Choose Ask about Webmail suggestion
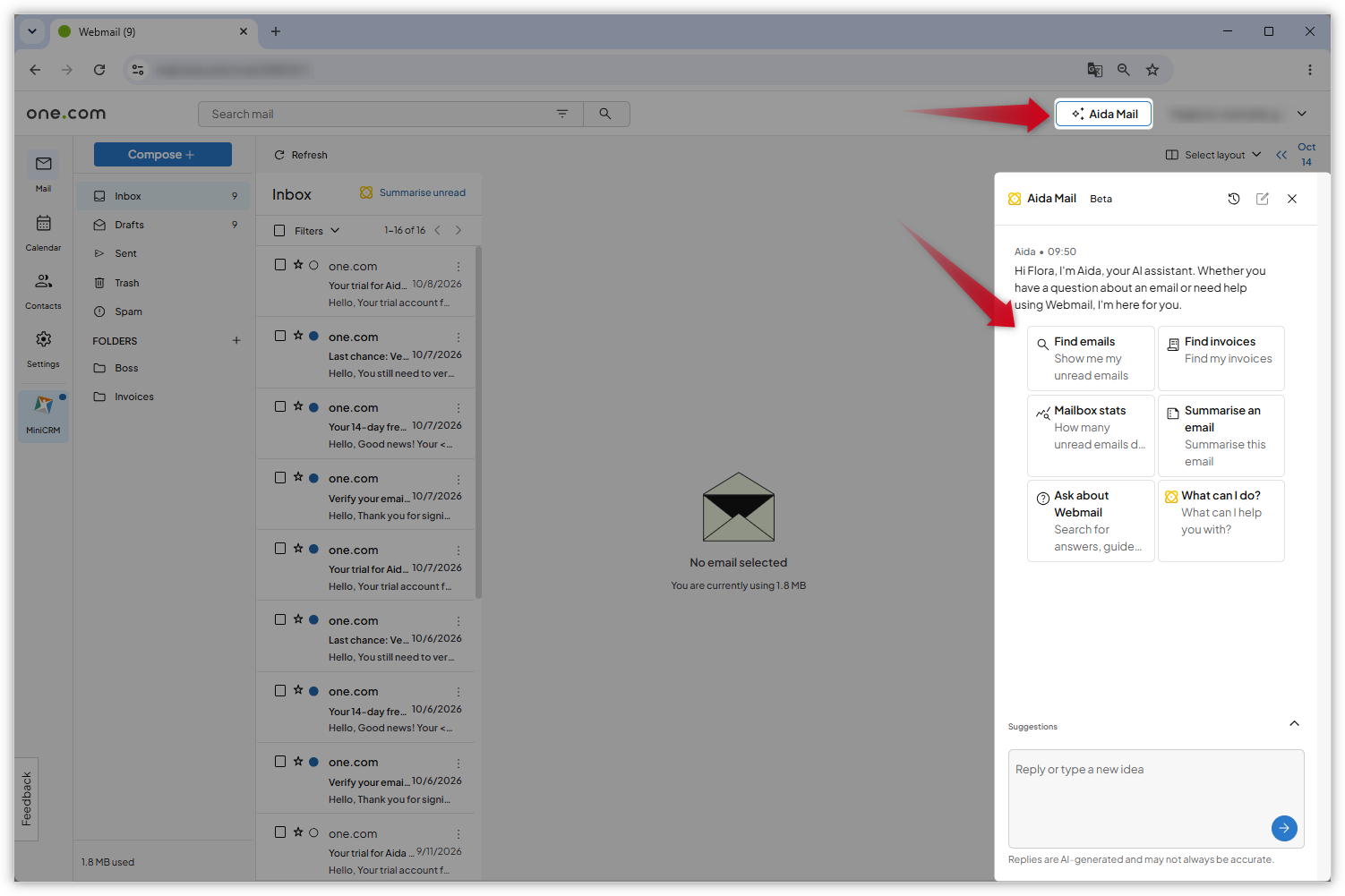The height and width of the screenshot is (896, 1345). coord(1091,521)
